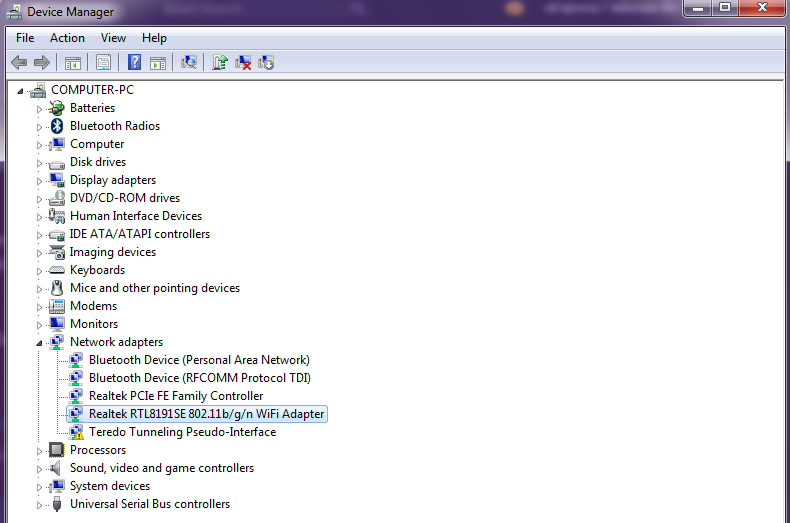Select the Human Interface Devices label

point(136,216)
